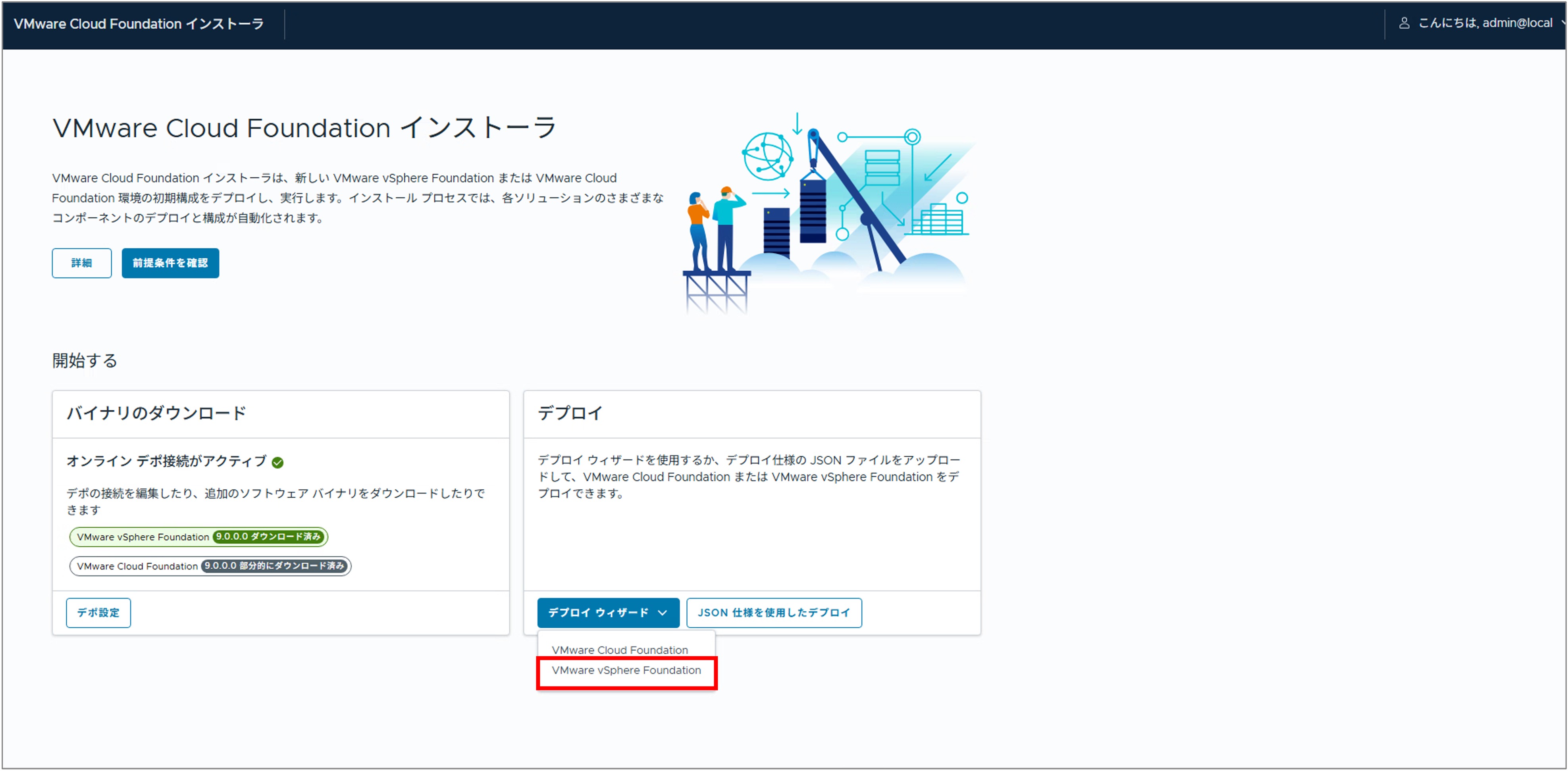Click the VMware vSphere Foundation 9.0.0.0 badge

coord(198,537)
